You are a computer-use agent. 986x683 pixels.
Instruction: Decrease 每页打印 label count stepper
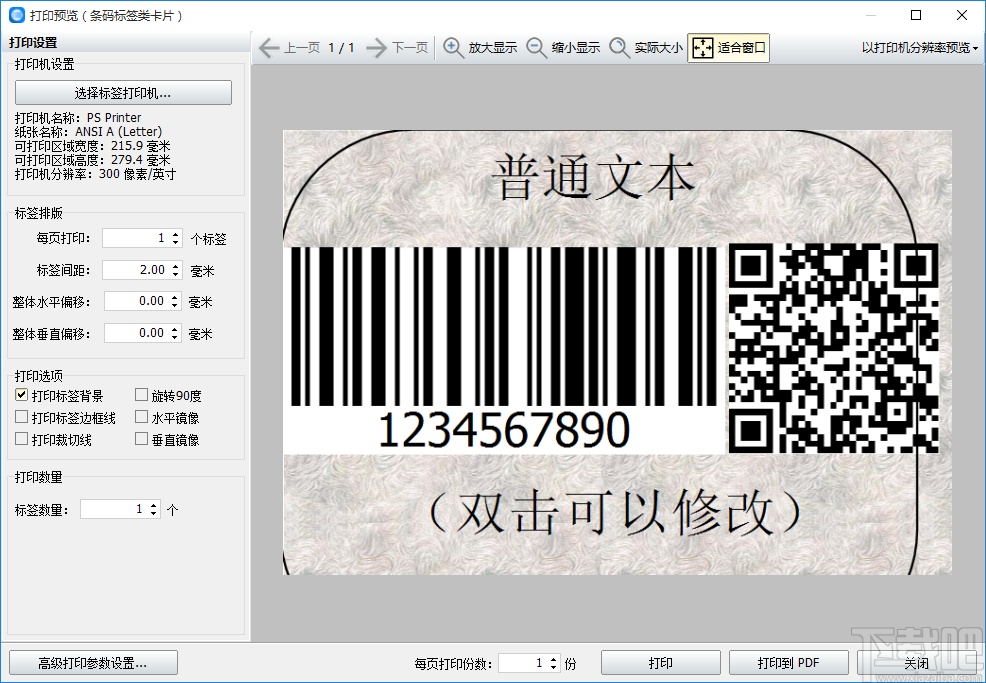point(175,242)
